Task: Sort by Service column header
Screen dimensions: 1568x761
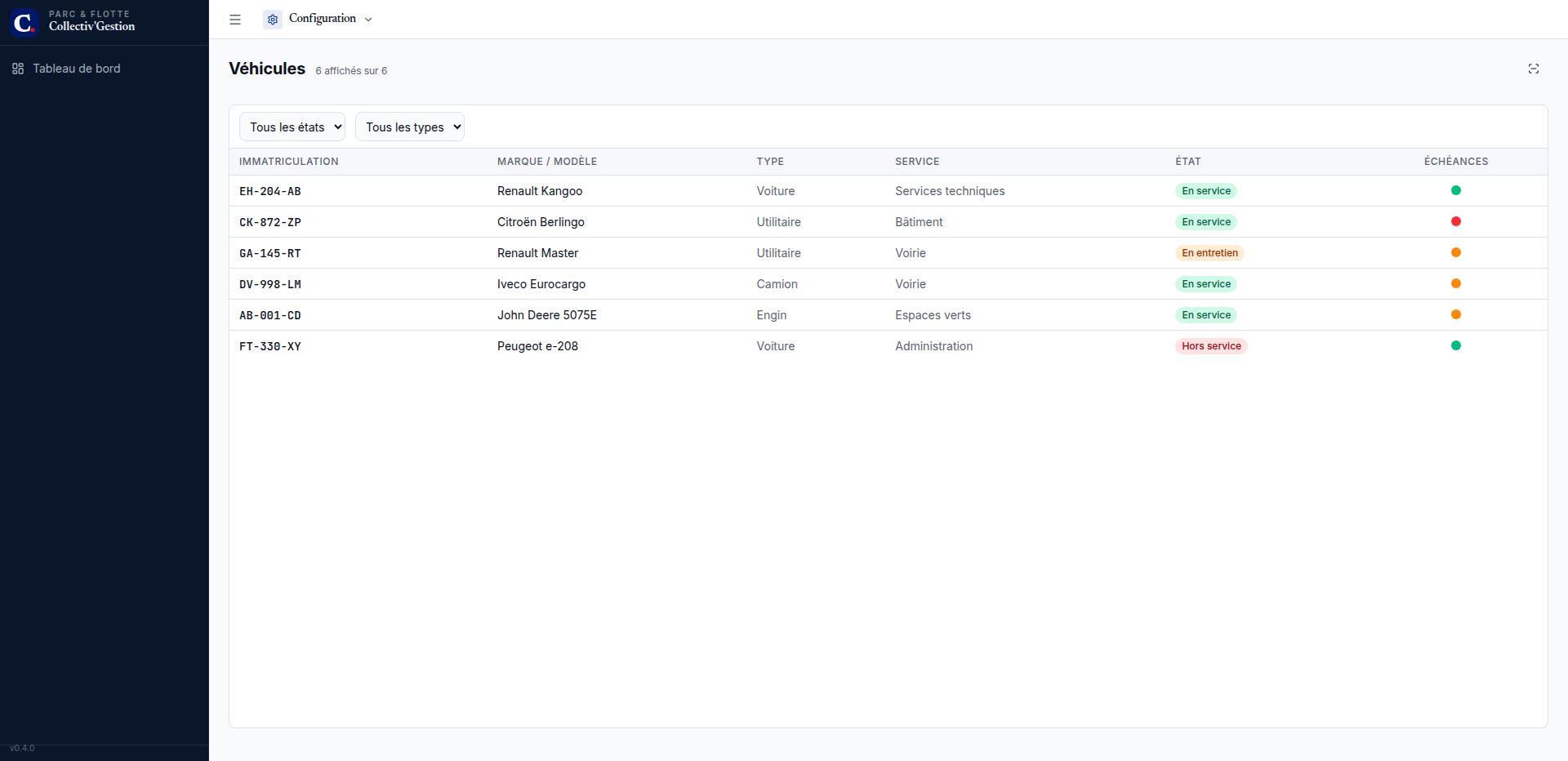Action: coord(917,162)
